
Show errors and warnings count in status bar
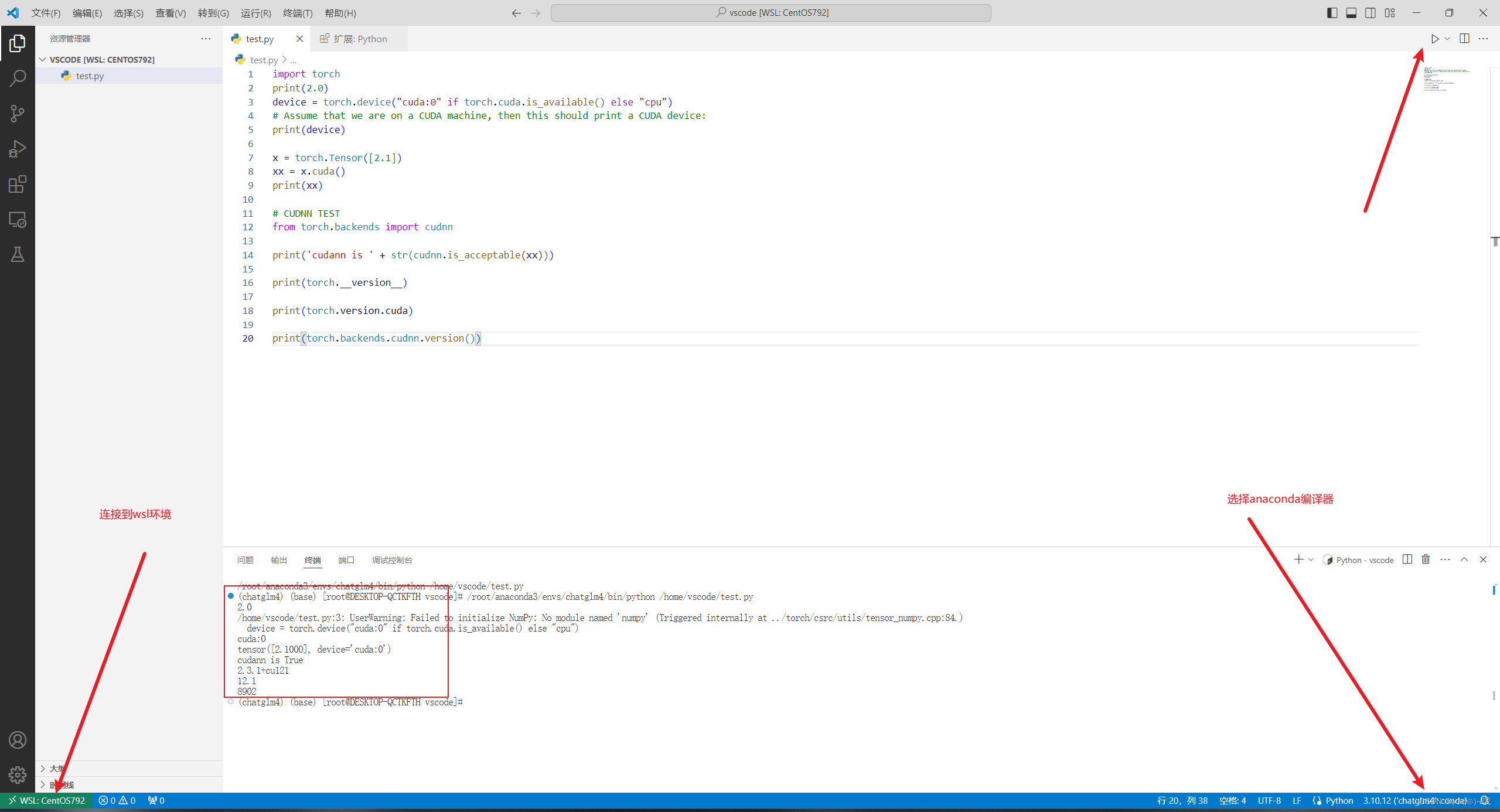tap(117, 800)
